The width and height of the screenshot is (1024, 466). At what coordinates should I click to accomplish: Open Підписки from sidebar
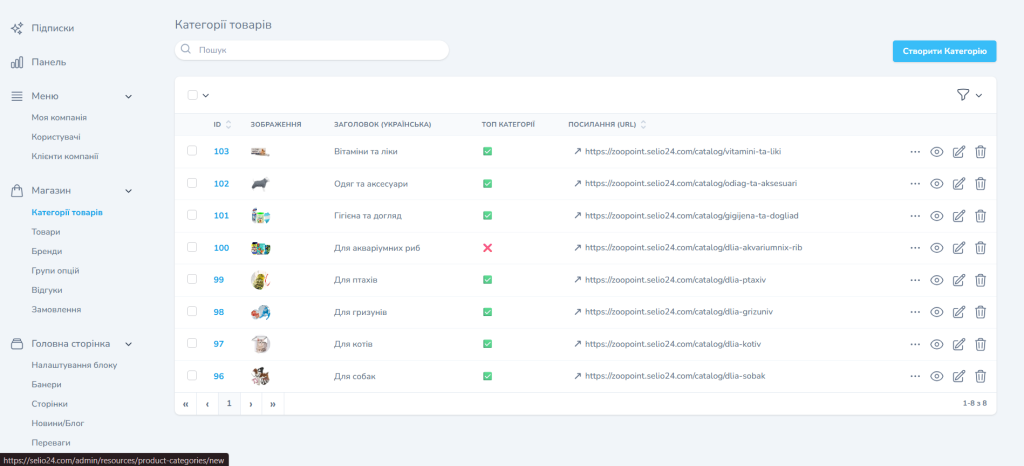coord(52,28)
